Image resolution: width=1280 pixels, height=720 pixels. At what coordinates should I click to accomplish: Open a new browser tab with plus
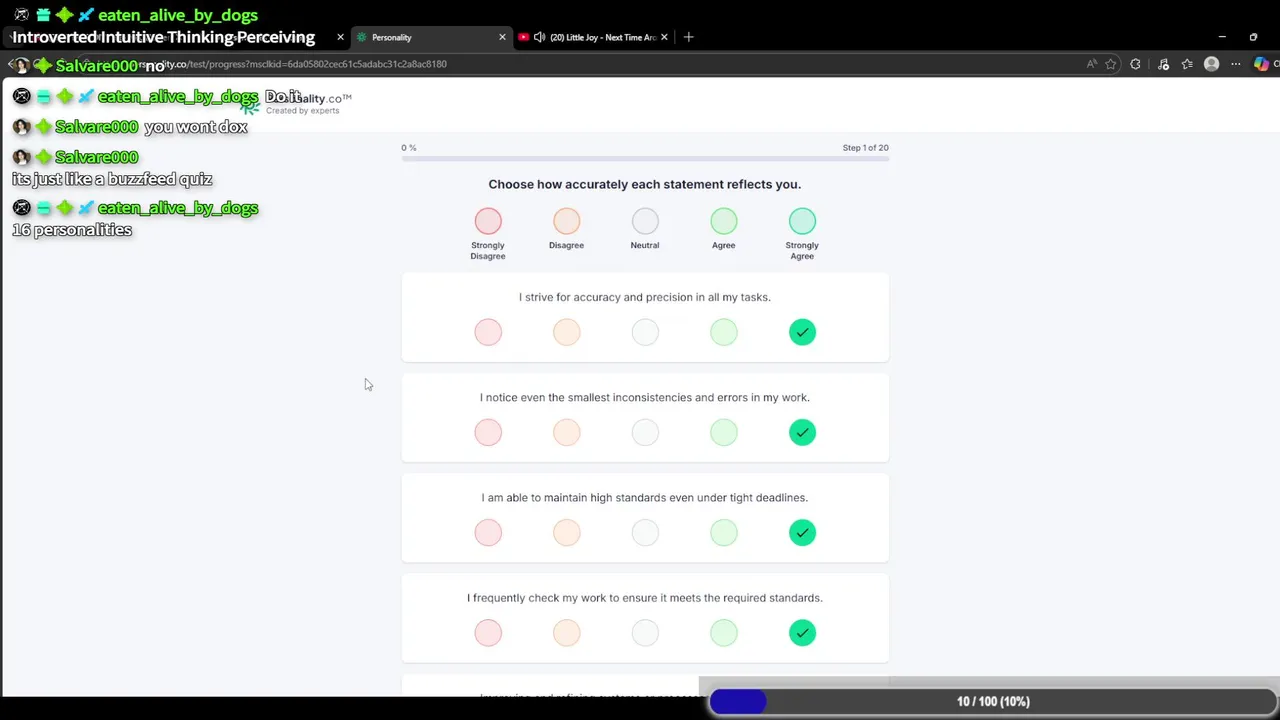688,37
